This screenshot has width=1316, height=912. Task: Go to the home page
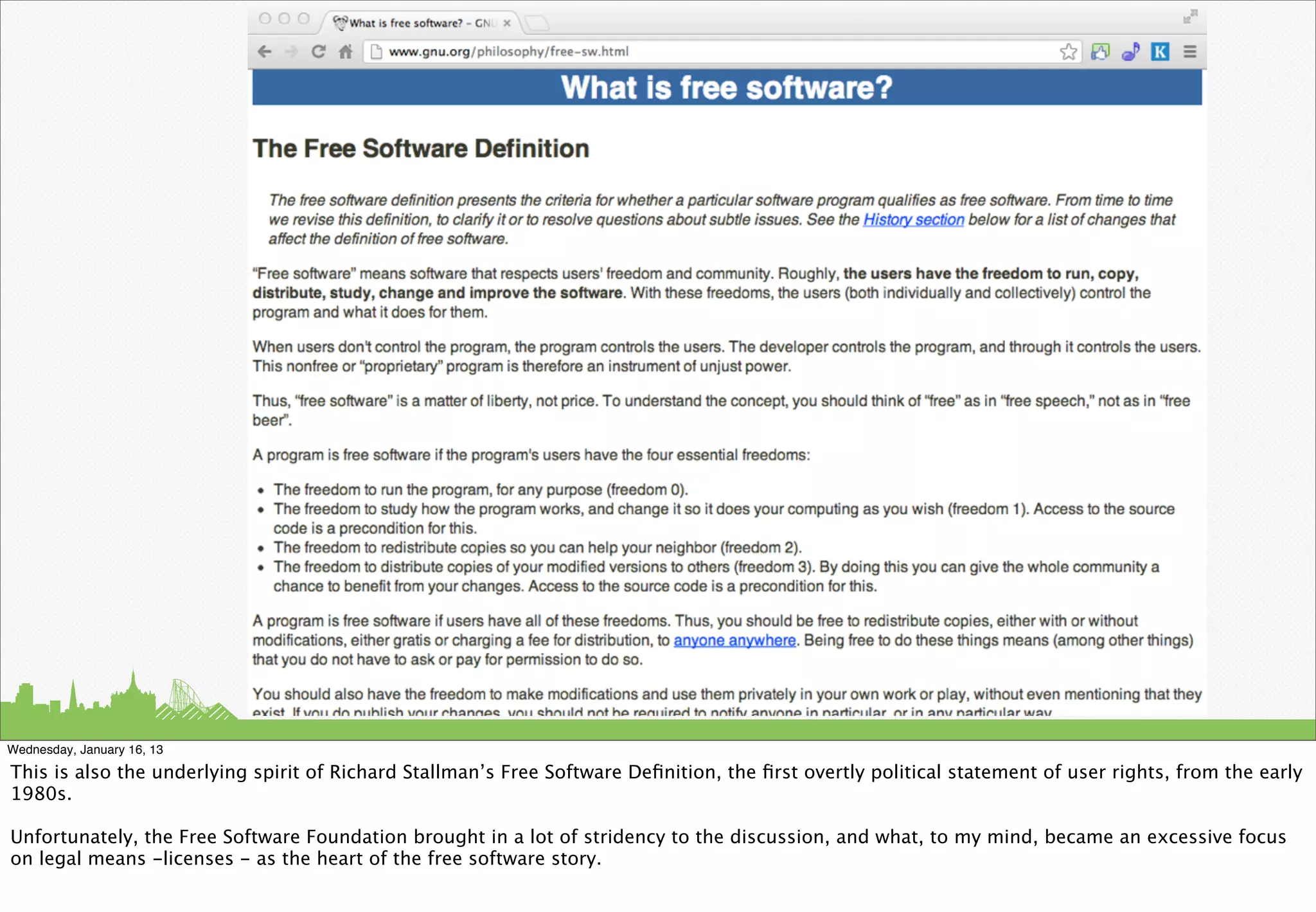tap(346, 51)
